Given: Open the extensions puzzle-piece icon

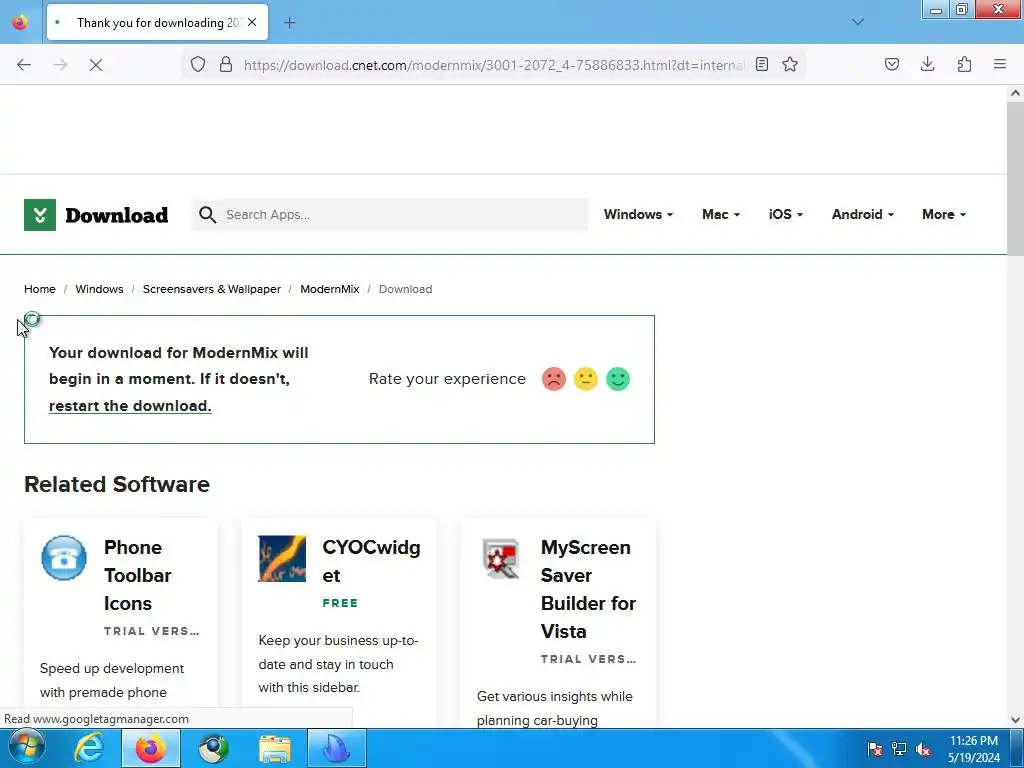Looking at the screenshot, I should [x=964, y=64].
